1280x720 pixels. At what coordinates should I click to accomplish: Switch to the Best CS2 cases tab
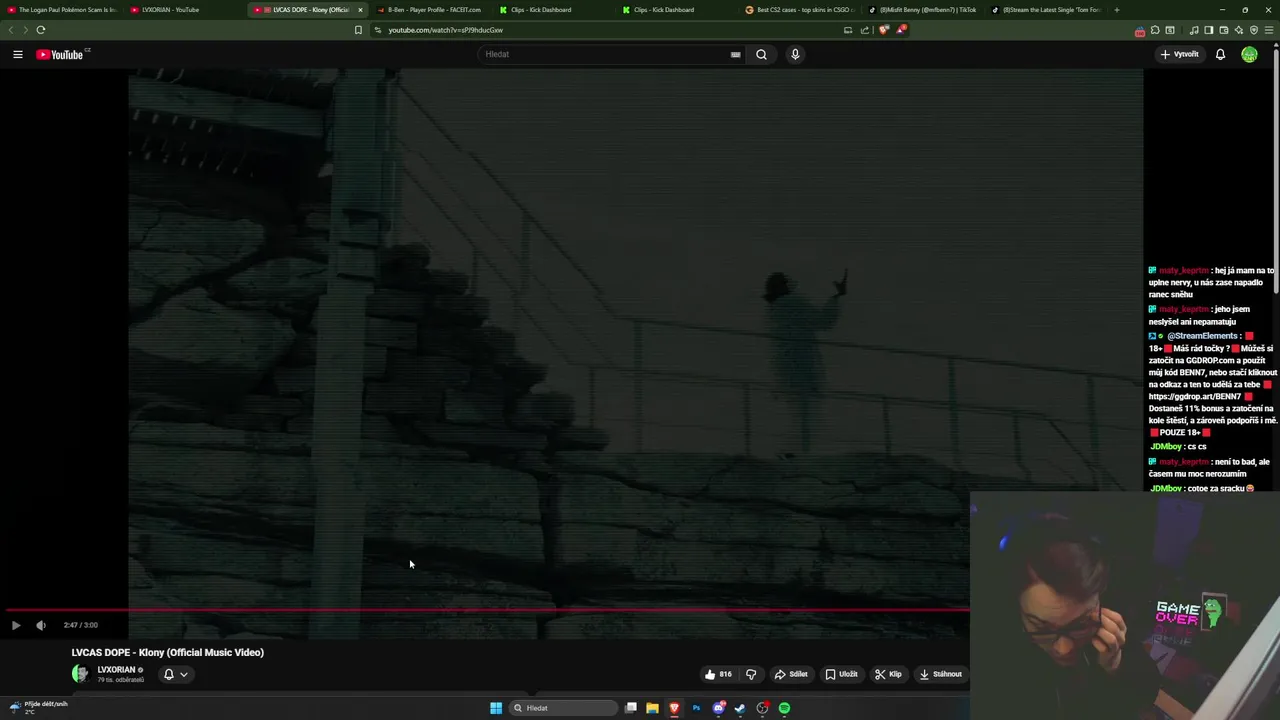coord(800,10)
